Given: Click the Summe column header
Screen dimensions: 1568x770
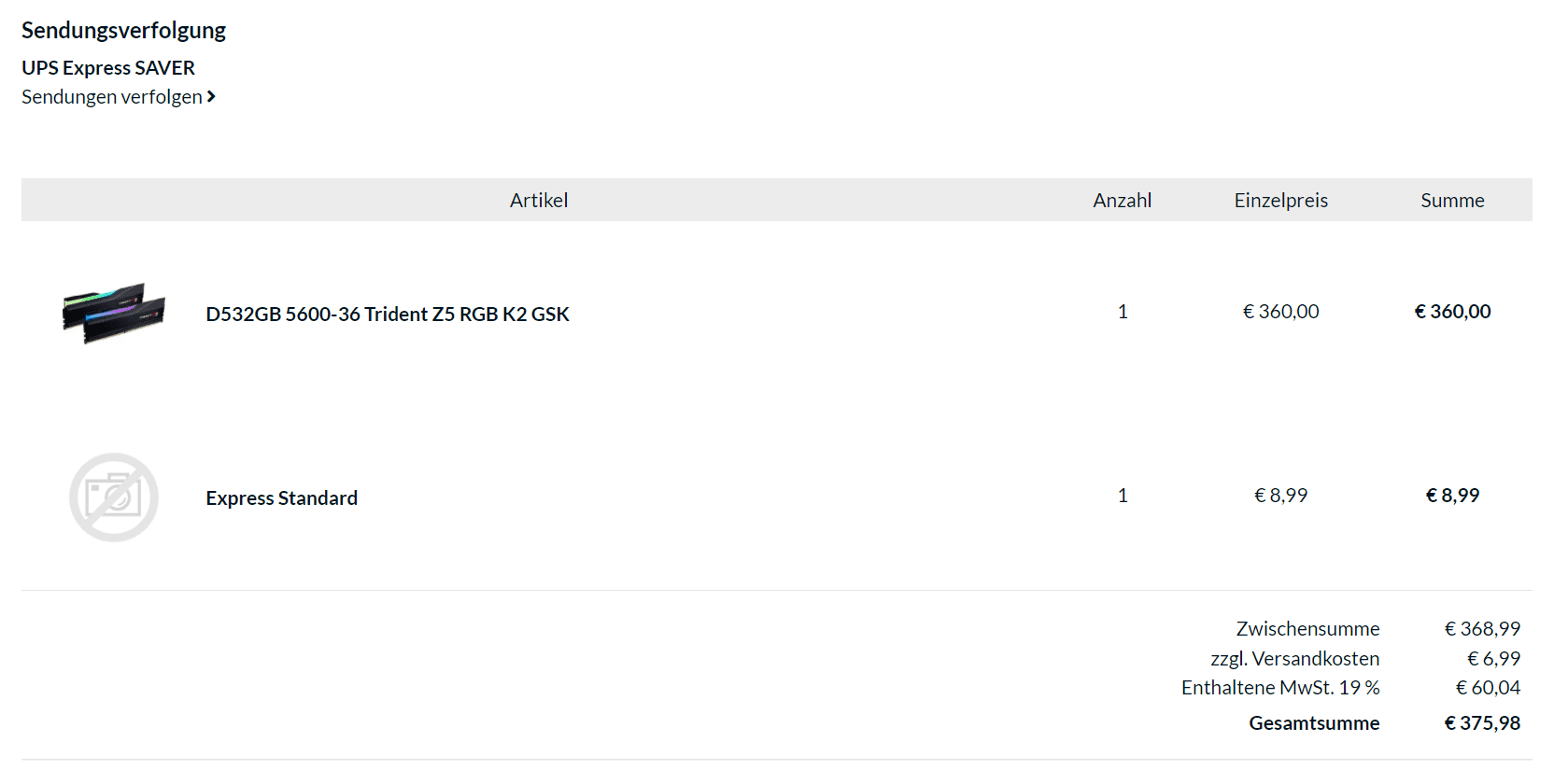Looking at the screenshot, I should click(x=1452, y=200).
